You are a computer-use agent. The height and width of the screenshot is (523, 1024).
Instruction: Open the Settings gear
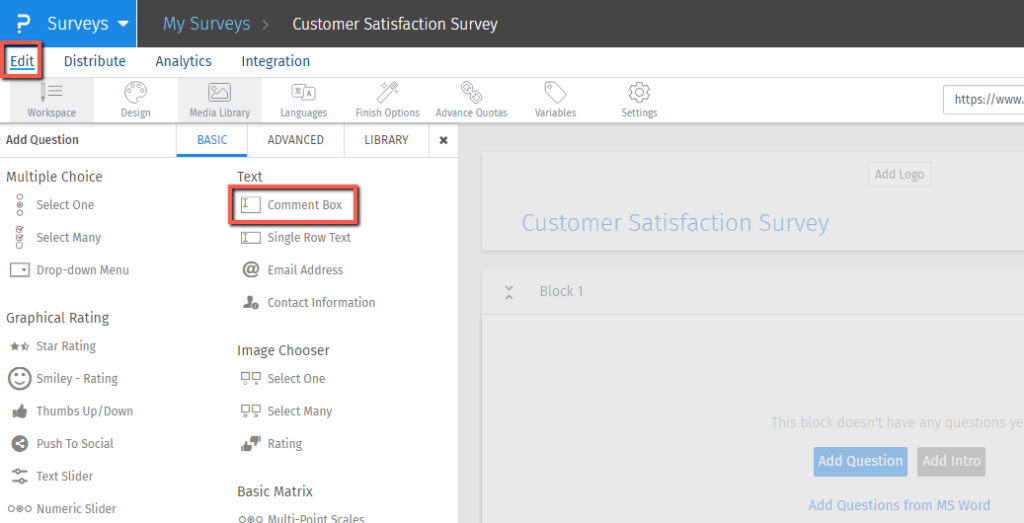[639, 99]
